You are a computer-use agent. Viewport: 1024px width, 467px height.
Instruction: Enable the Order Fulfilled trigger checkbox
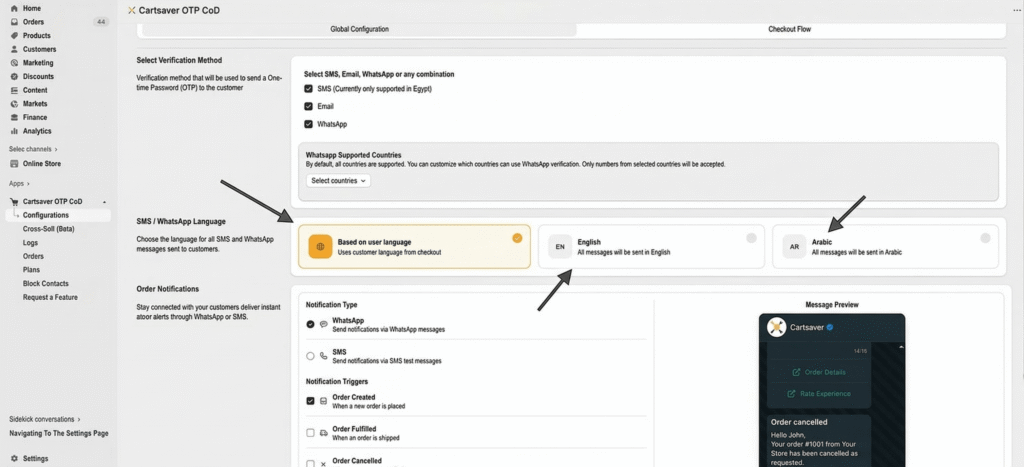tap(310, 432)
